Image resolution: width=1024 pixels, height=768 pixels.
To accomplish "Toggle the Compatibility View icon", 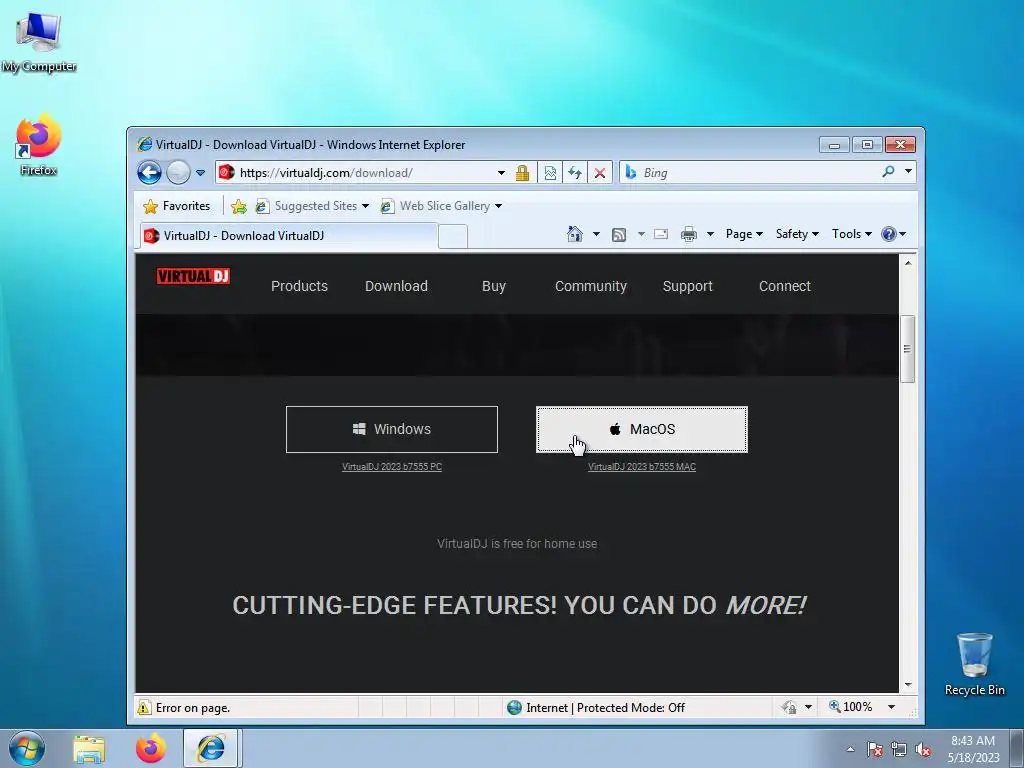I will click(x=551, y=173).
